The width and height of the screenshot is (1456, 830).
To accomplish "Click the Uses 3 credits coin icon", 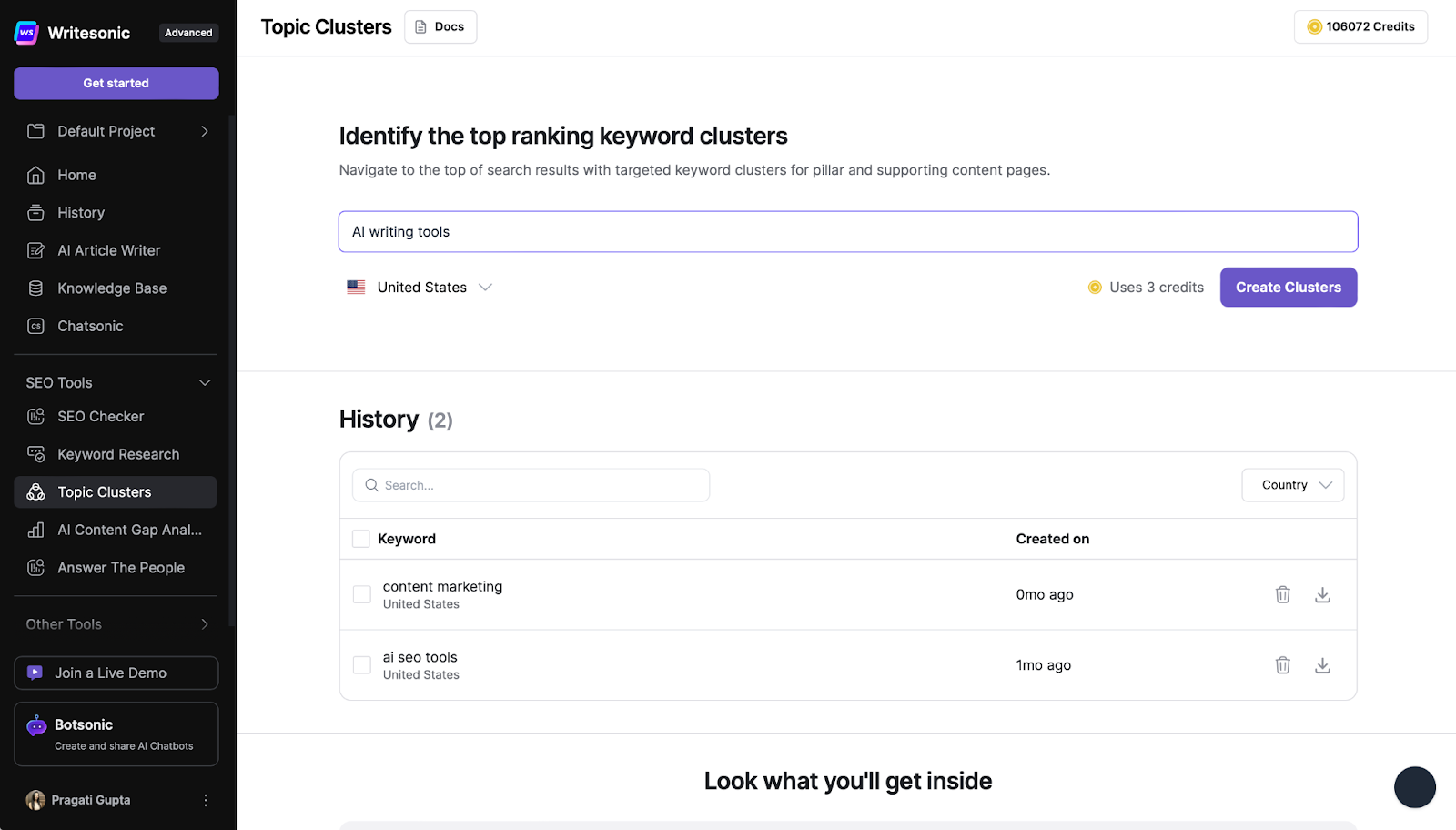I will click(1095, 288).
